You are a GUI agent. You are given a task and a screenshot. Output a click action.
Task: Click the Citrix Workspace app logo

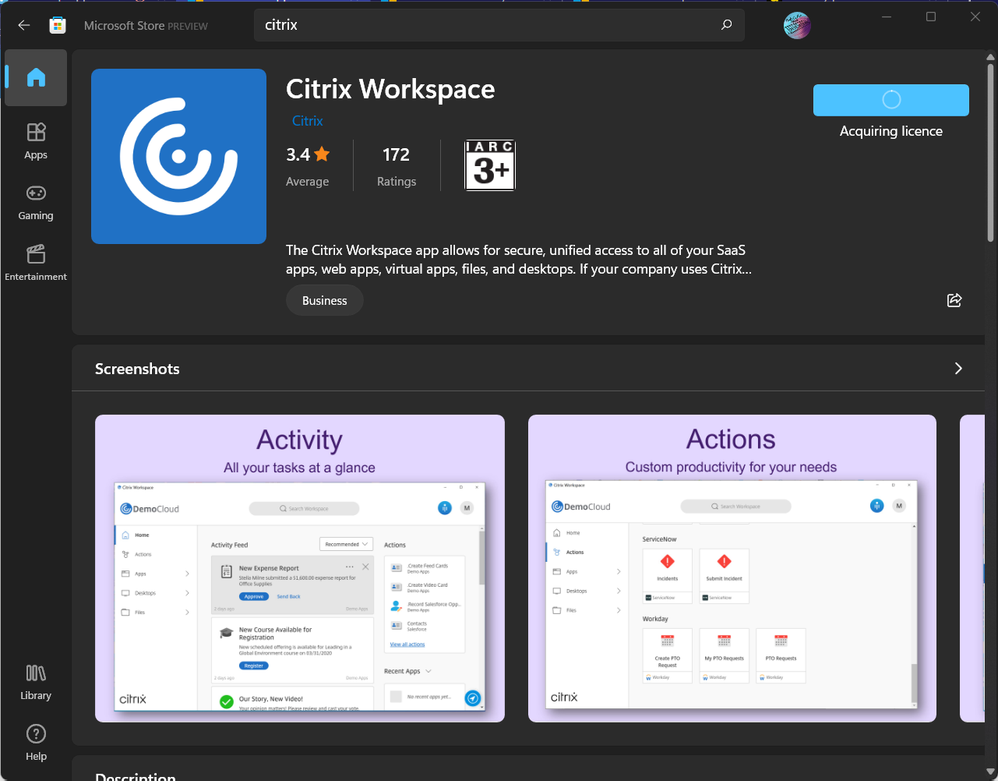point(179,156)
